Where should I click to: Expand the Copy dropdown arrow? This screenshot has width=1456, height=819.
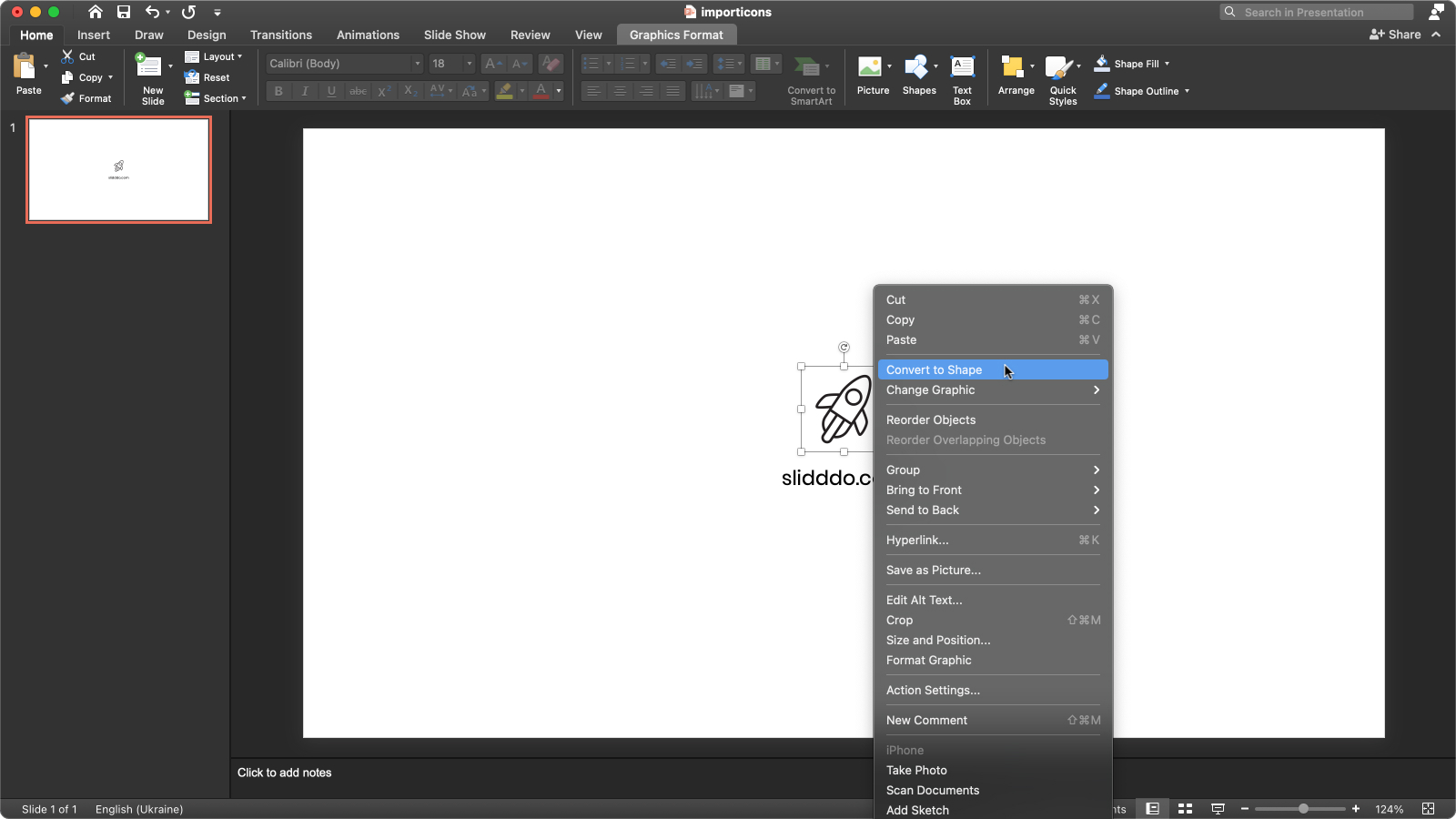pyautogui.click(x=110, y=77)
